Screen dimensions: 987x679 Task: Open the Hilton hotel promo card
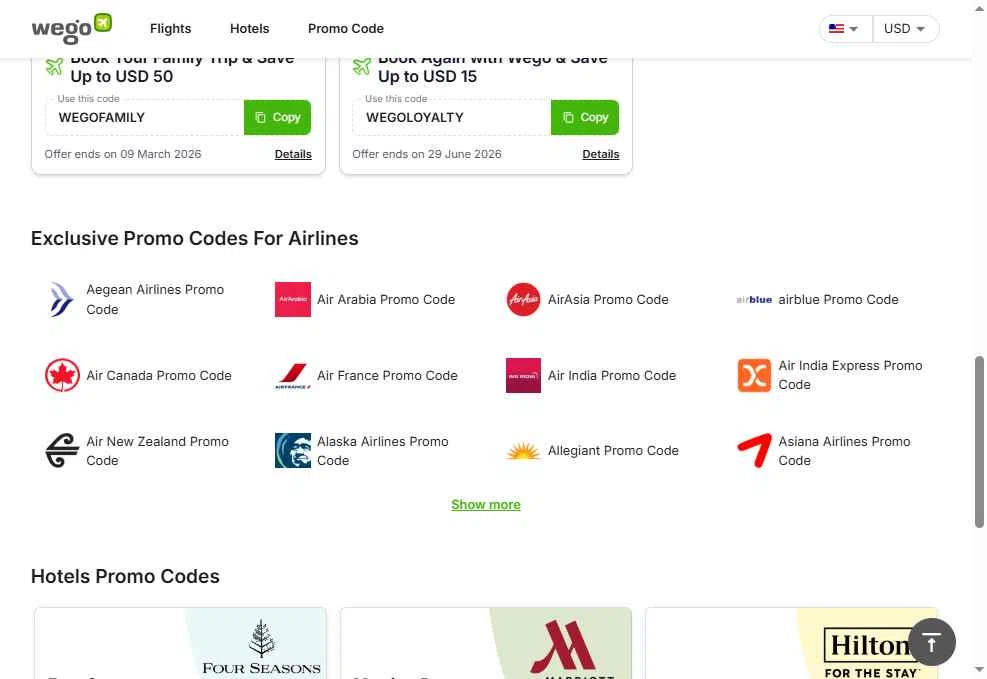click(x=791, y=643)
